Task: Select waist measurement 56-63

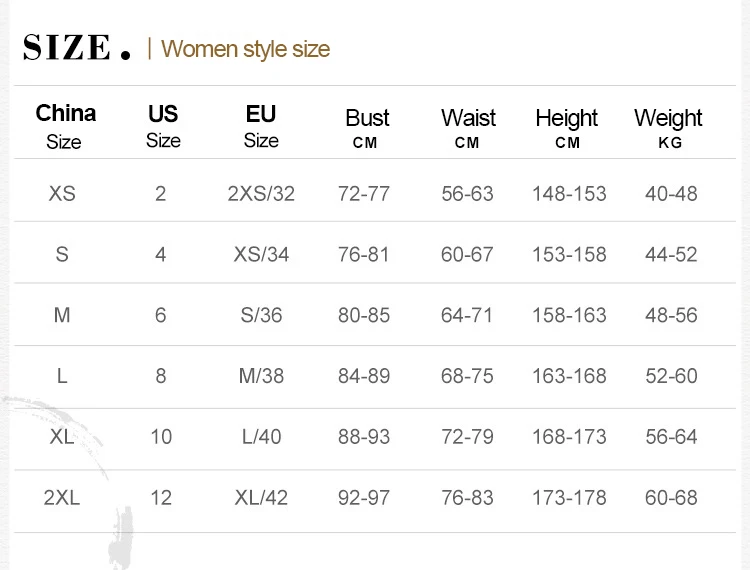Action: [x=467, y=193]
